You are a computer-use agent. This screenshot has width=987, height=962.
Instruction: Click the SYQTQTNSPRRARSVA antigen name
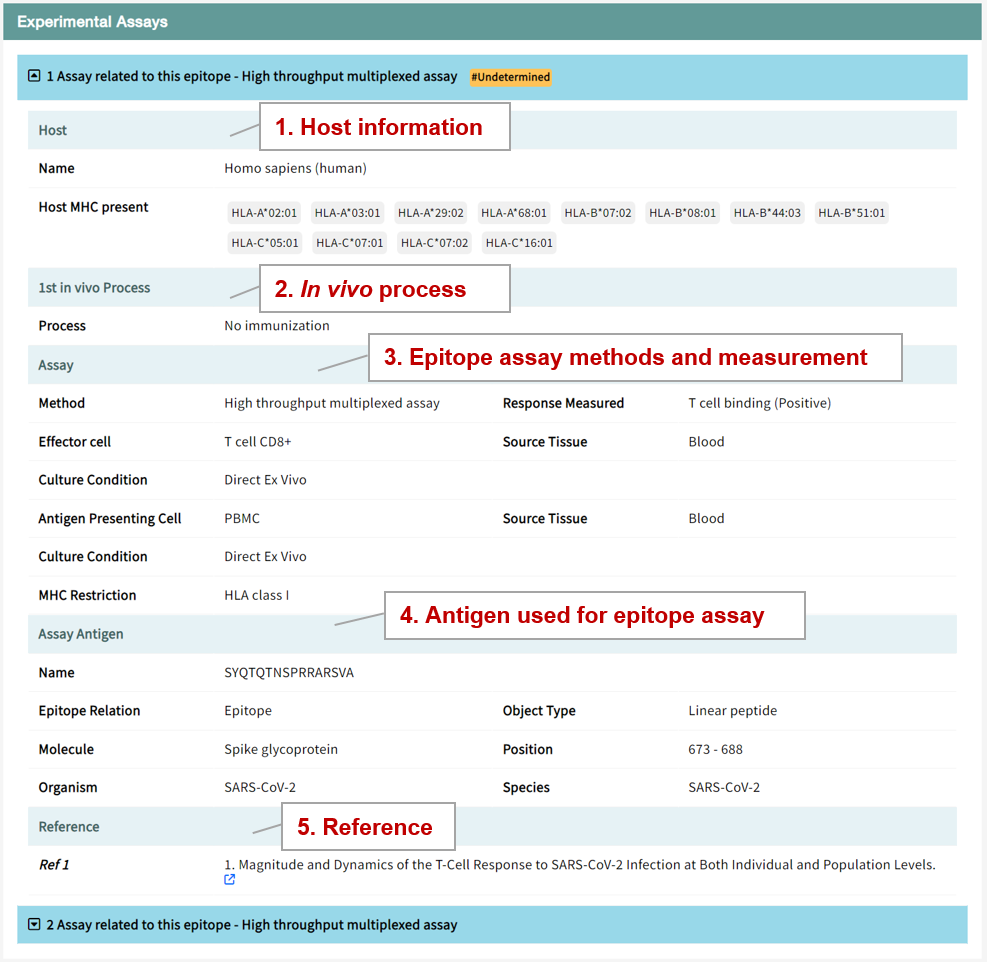(289, 673)
